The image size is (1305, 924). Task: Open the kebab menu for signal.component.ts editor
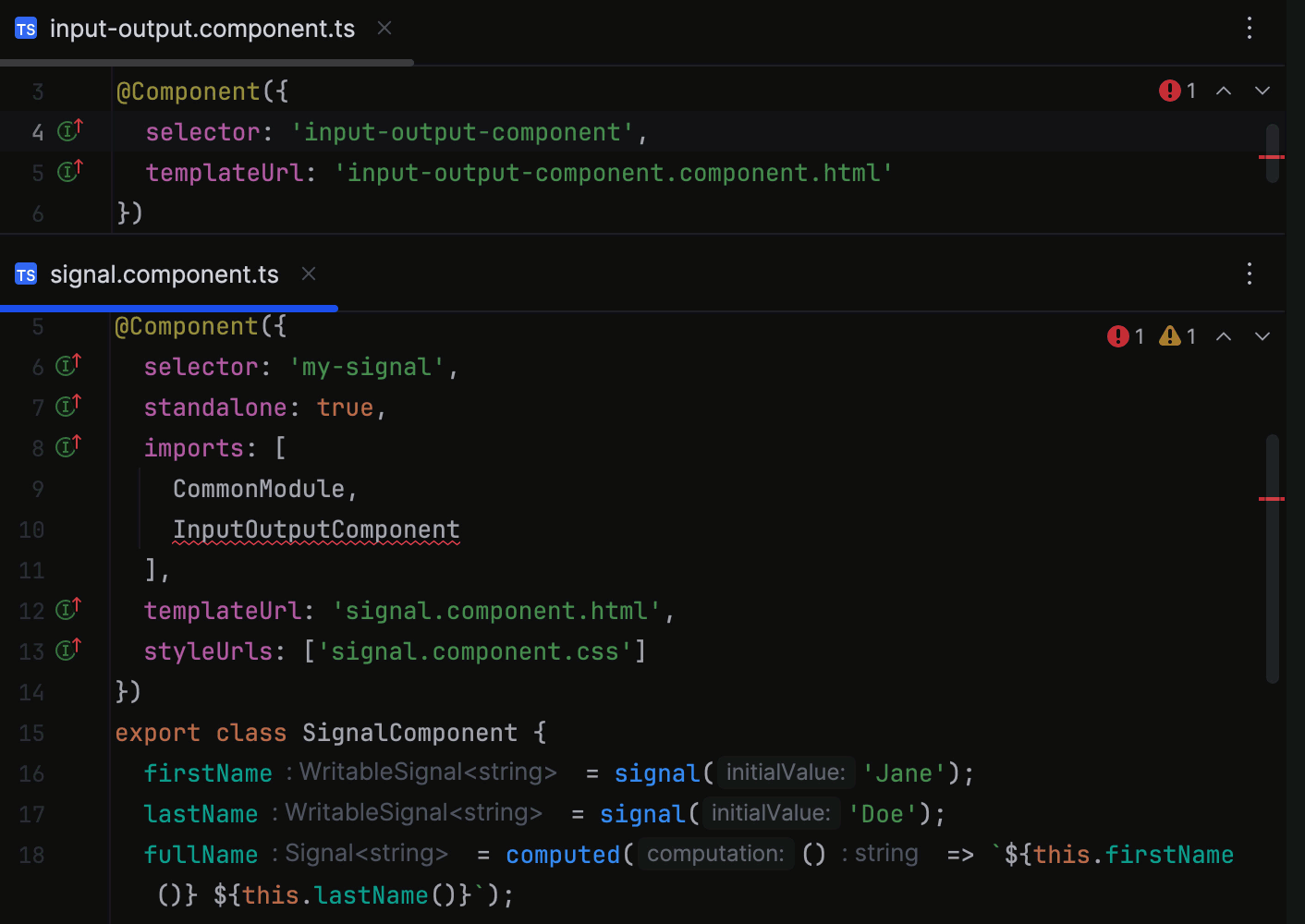click(x=1249, y=274)
